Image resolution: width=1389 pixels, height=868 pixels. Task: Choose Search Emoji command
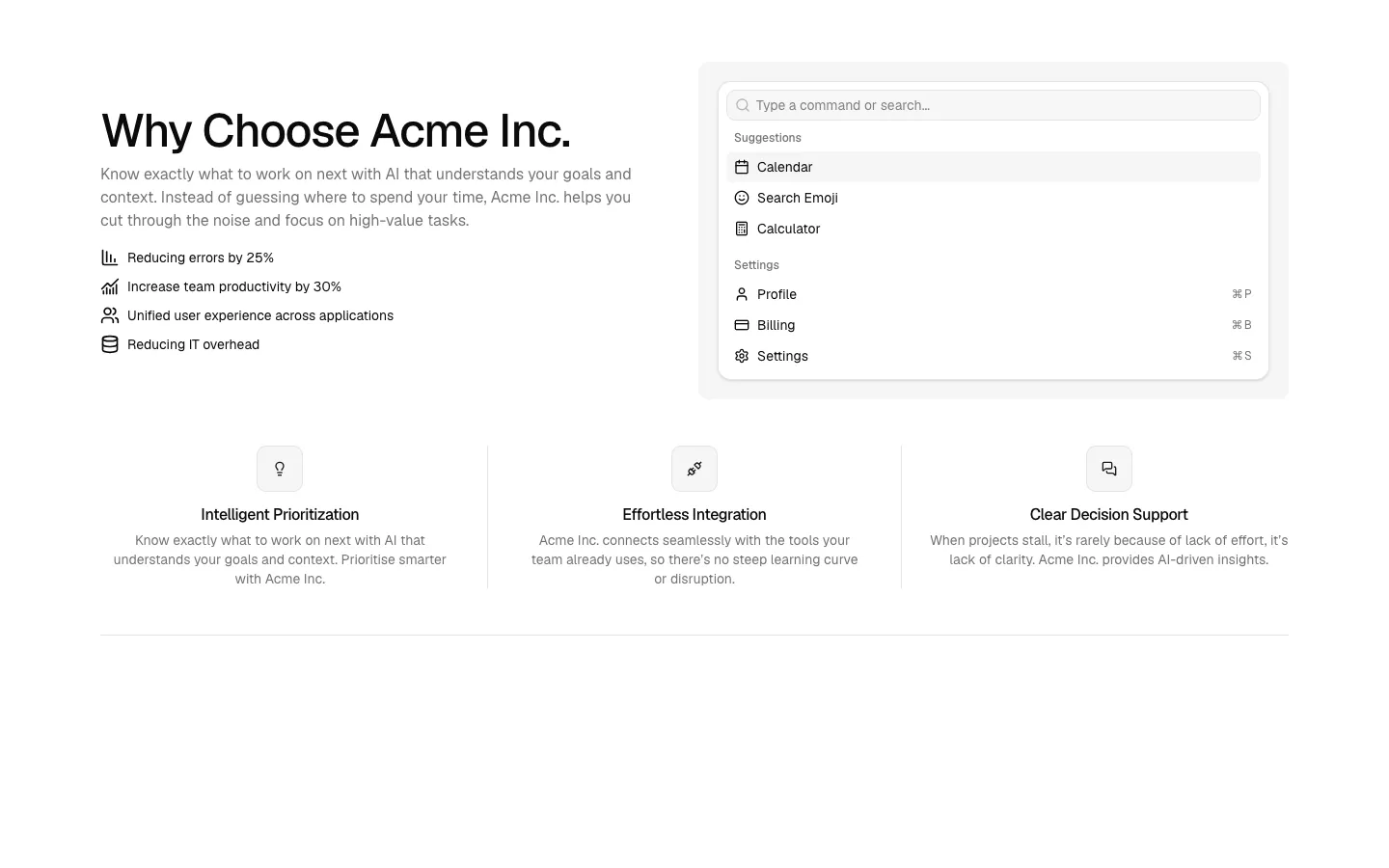[x=994, y=198]
